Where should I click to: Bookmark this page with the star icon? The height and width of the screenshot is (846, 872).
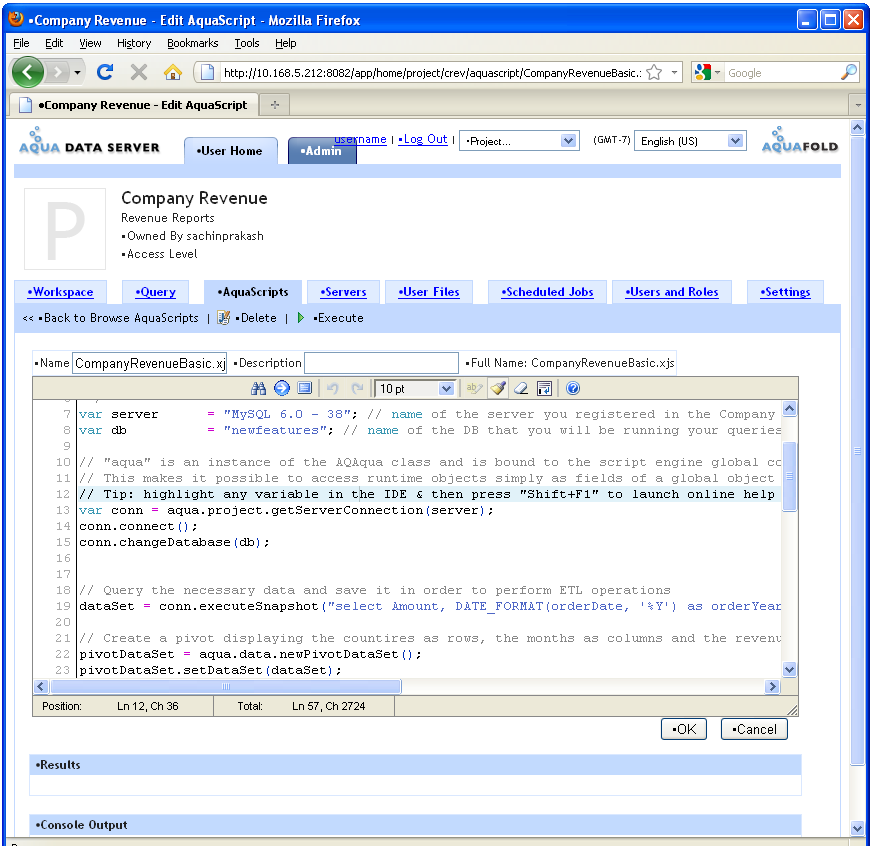coord(655,72)
